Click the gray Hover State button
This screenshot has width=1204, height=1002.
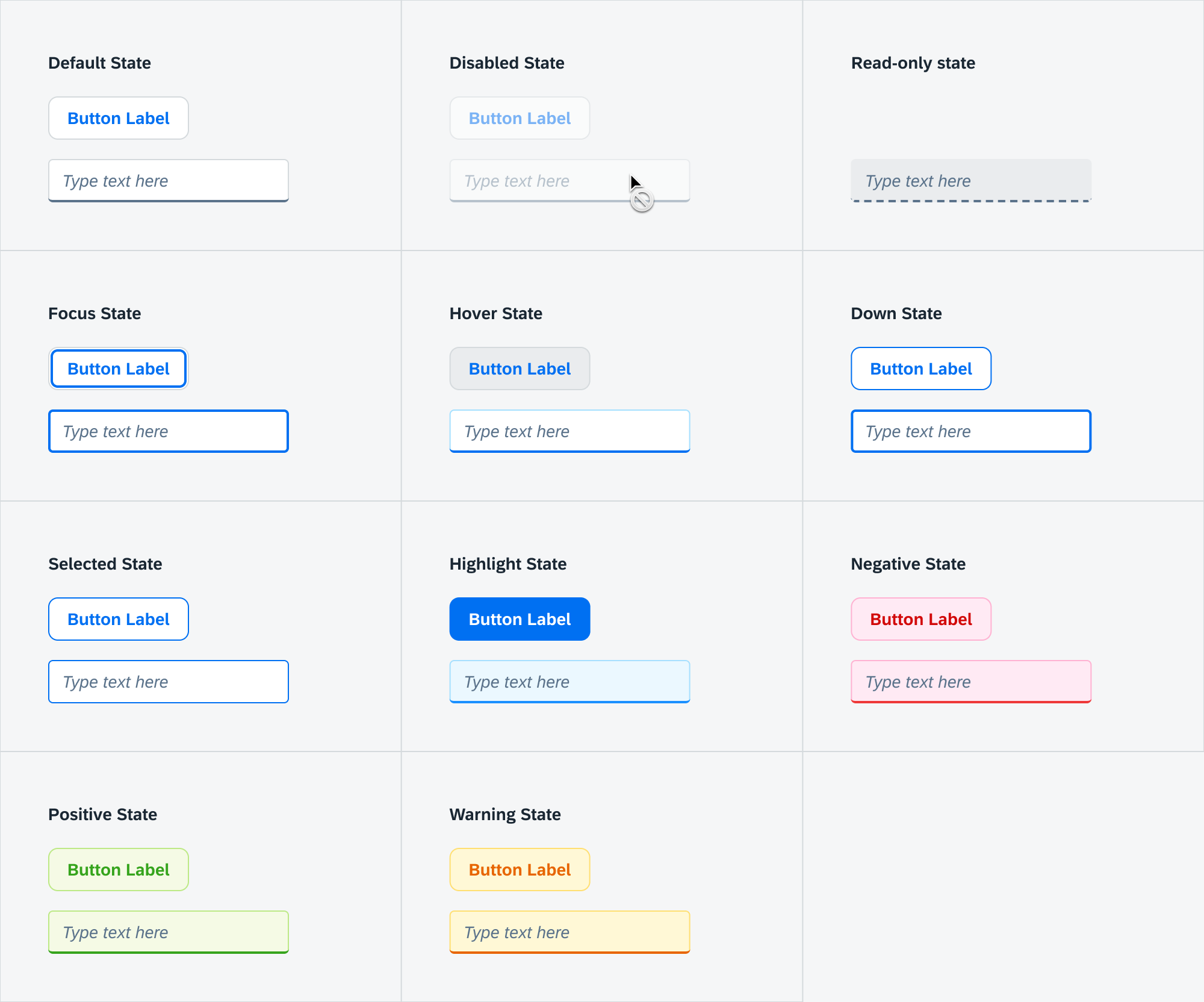520,369
